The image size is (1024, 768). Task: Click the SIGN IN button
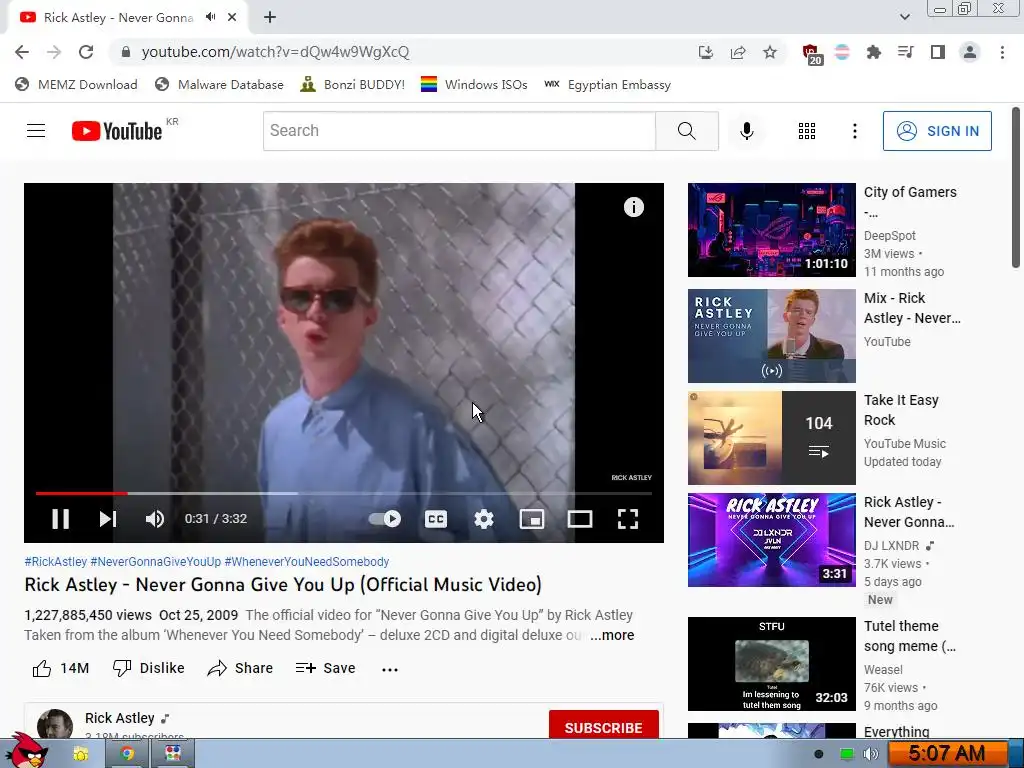tap(937, 131)
